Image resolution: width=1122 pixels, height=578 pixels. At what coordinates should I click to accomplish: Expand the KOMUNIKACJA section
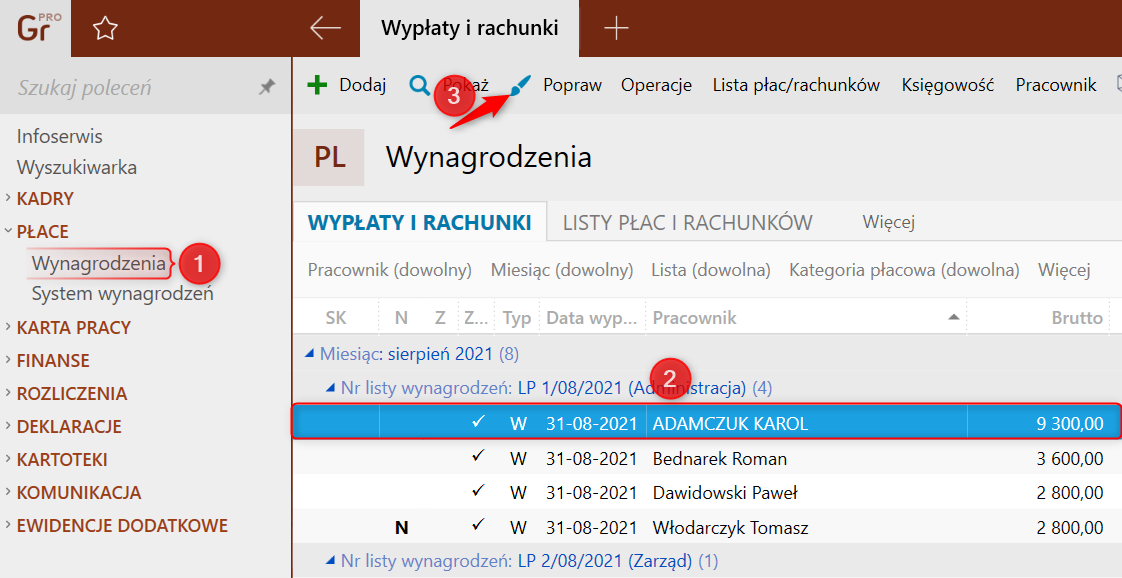(79, 492)
